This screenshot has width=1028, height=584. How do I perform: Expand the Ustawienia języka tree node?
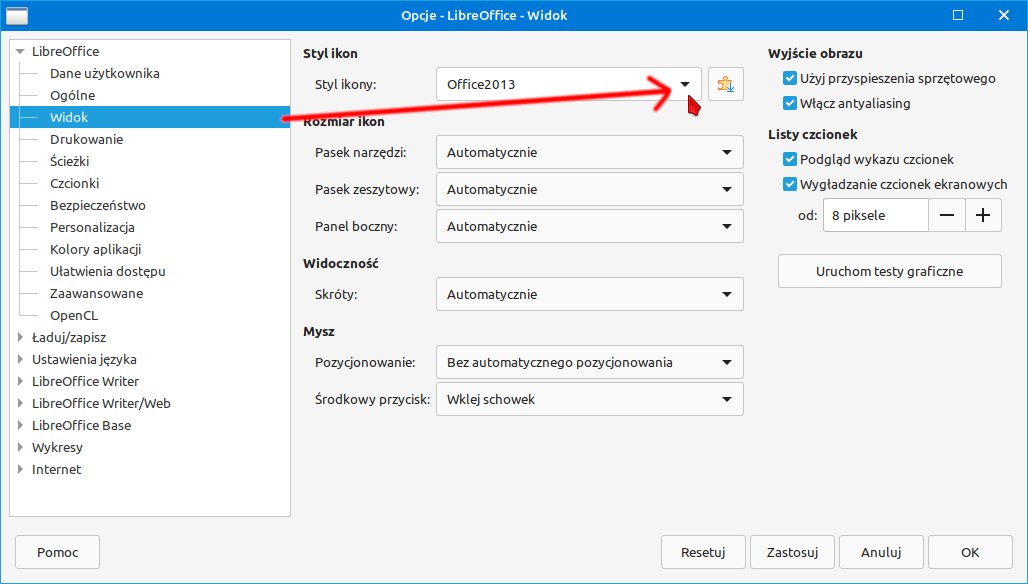pos(20,359)
